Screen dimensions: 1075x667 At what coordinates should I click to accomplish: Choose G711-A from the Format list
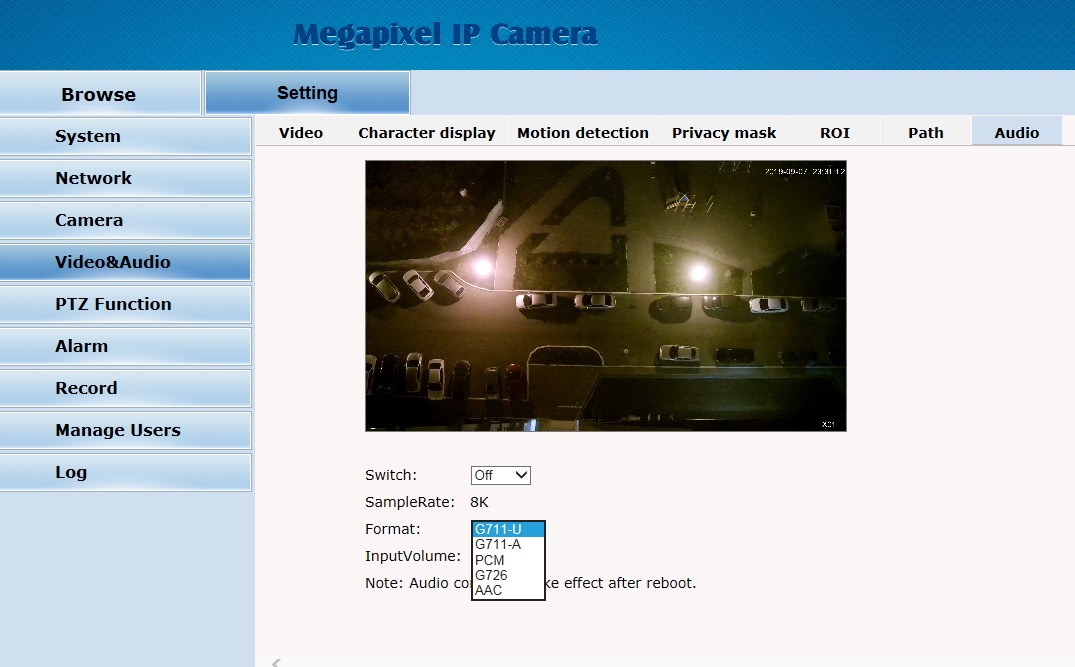(x=498, y=545)
